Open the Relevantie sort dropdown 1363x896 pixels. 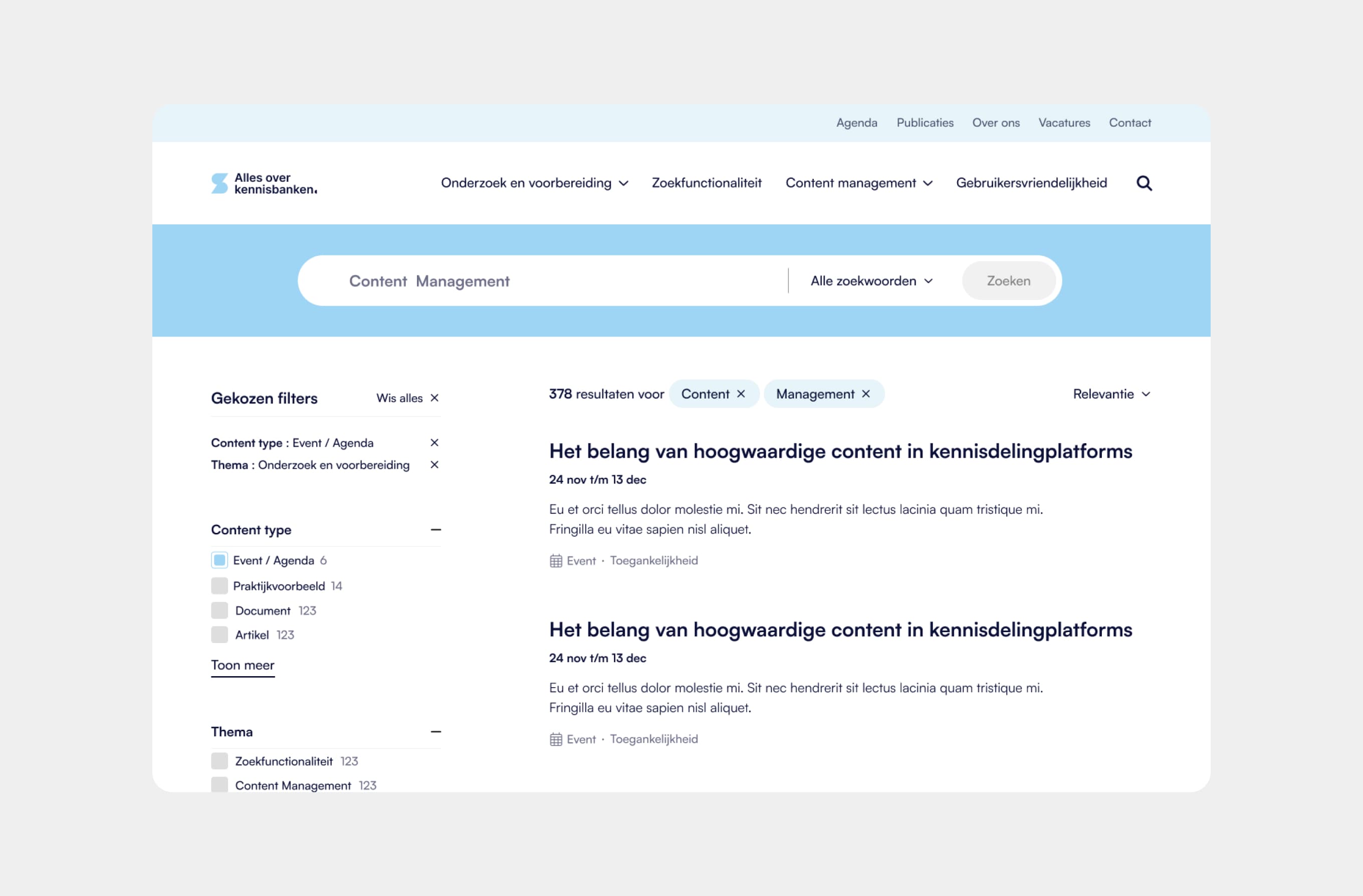pos(1111,394)
